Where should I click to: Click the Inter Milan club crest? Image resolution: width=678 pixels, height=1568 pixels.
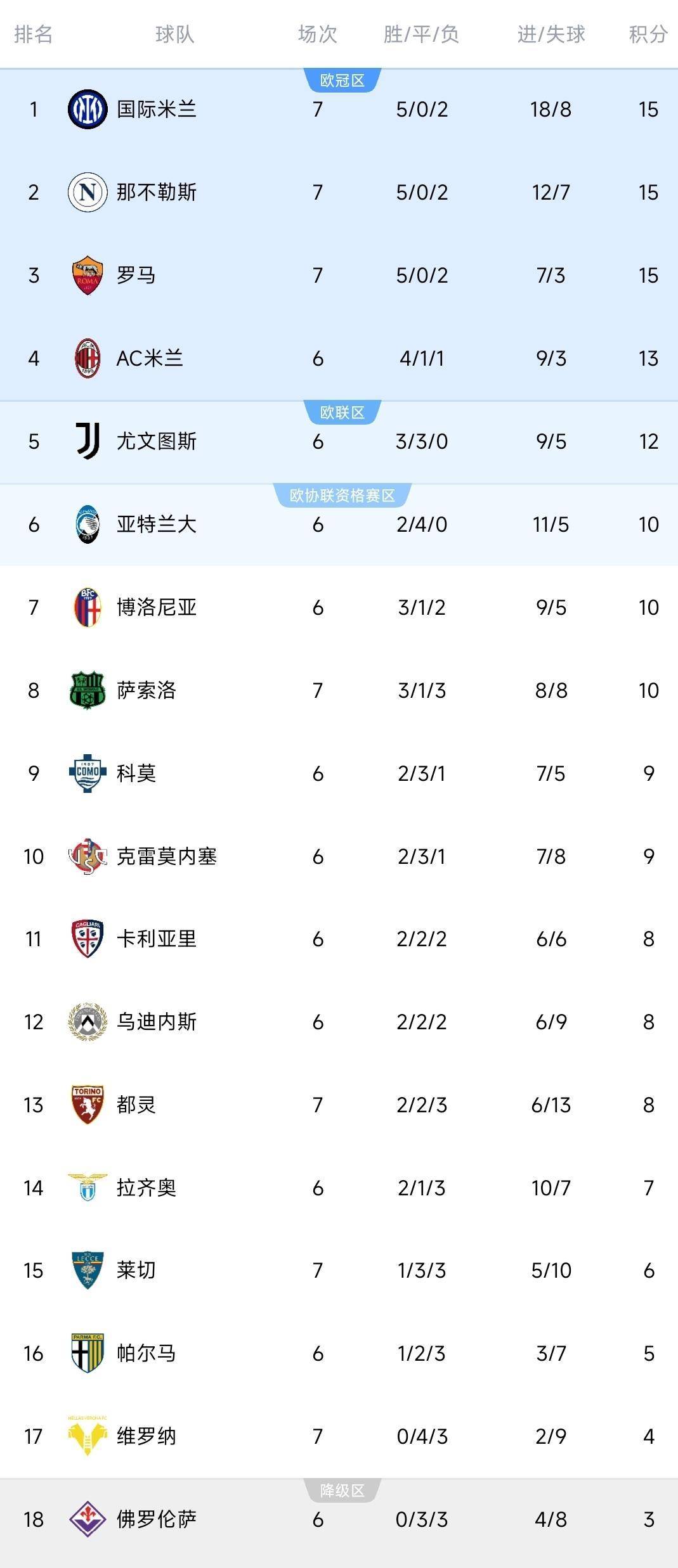click(87, 109)
